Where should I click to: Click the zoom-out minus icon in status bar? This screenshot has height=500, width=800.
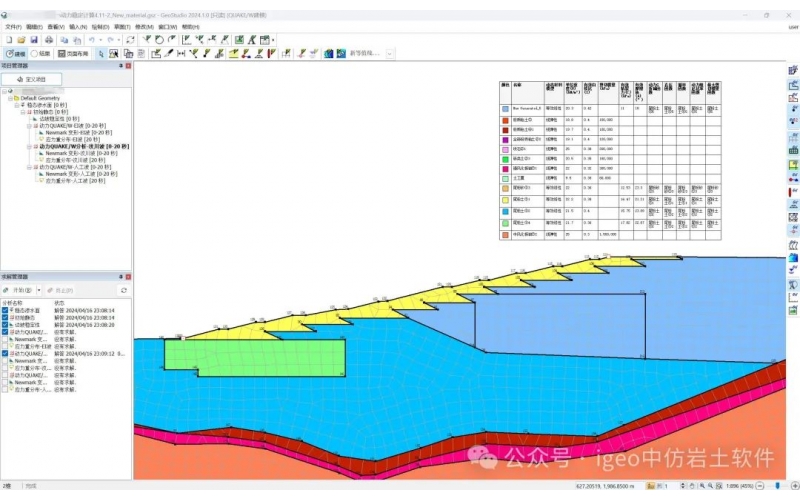[760, 486]
